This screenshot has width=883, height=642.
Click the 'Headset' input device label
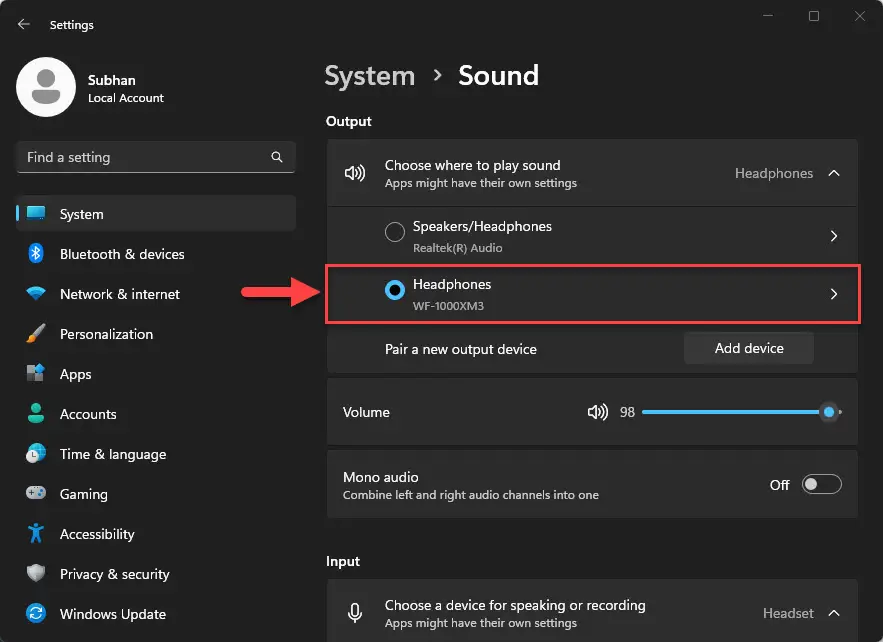click(788, 613)
